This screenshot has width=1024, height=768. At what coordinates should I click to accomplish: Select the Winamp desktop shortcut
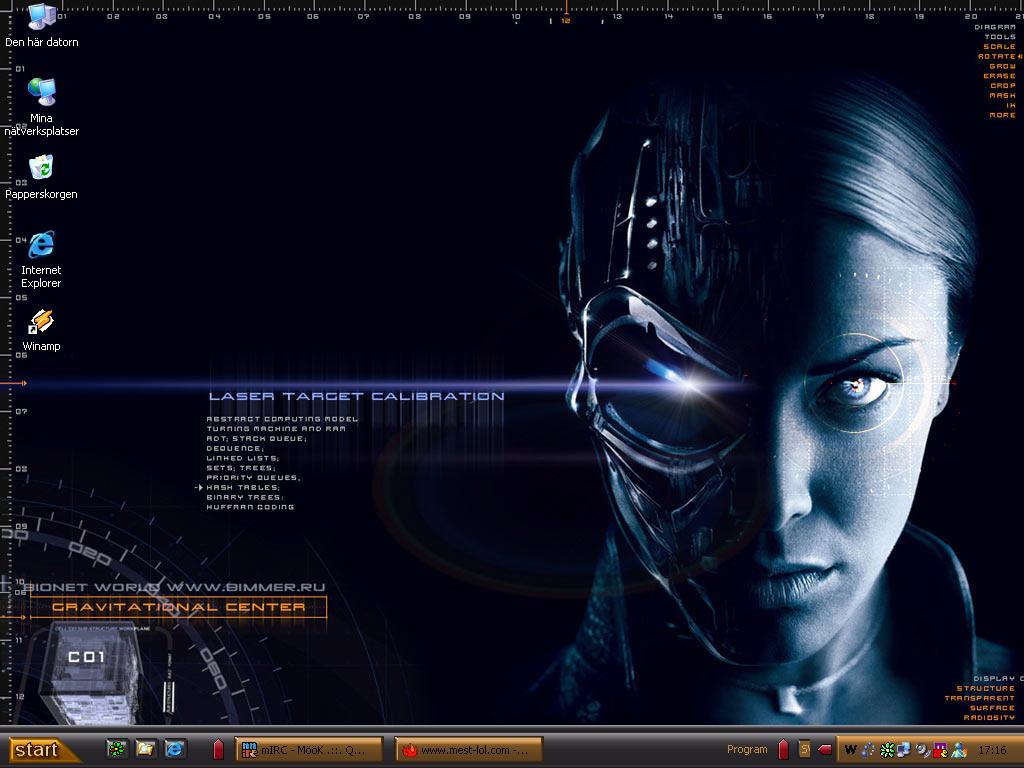pyautogui.click(x=41, y=330)
